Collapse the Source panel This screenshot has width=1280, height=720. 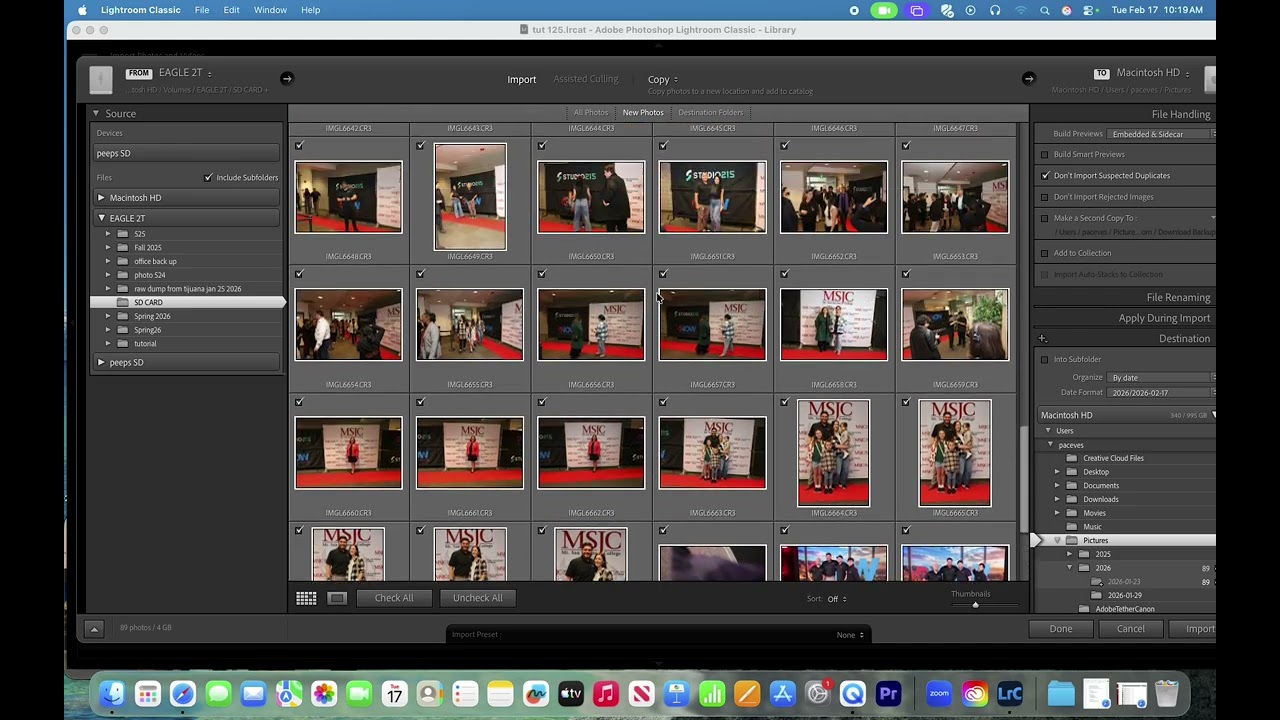(x=96, y=114)
